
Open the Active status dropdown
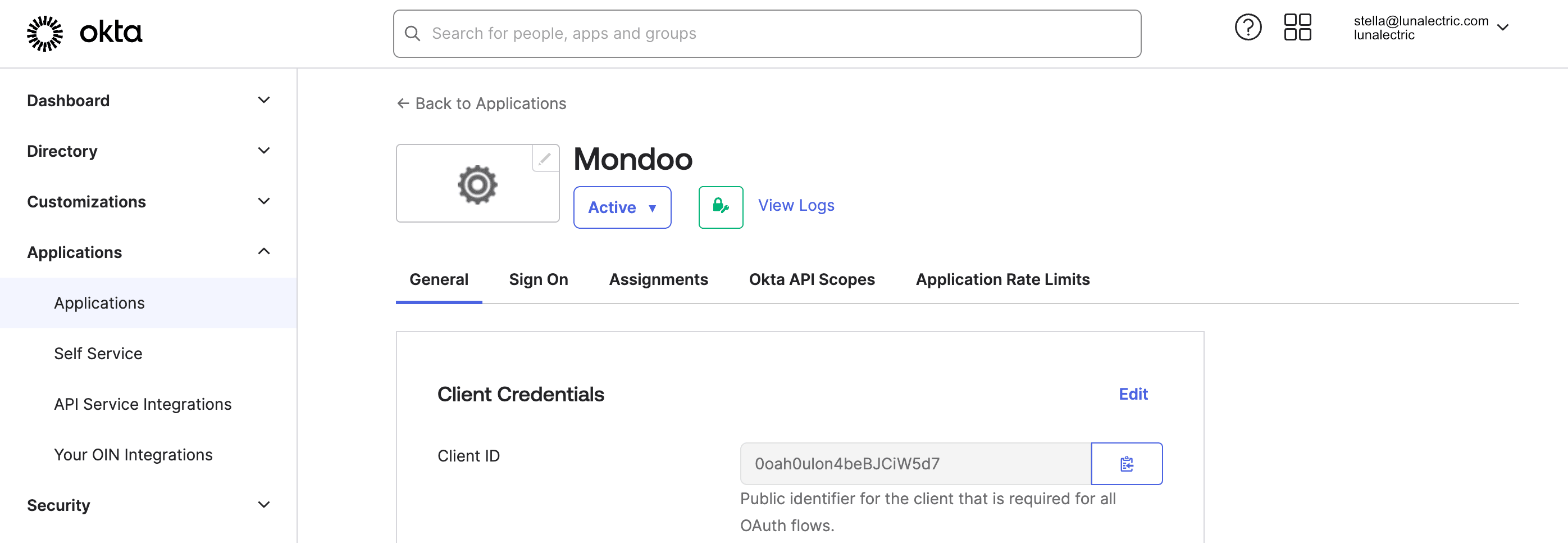pyautogui.click(x=622, y=207)
